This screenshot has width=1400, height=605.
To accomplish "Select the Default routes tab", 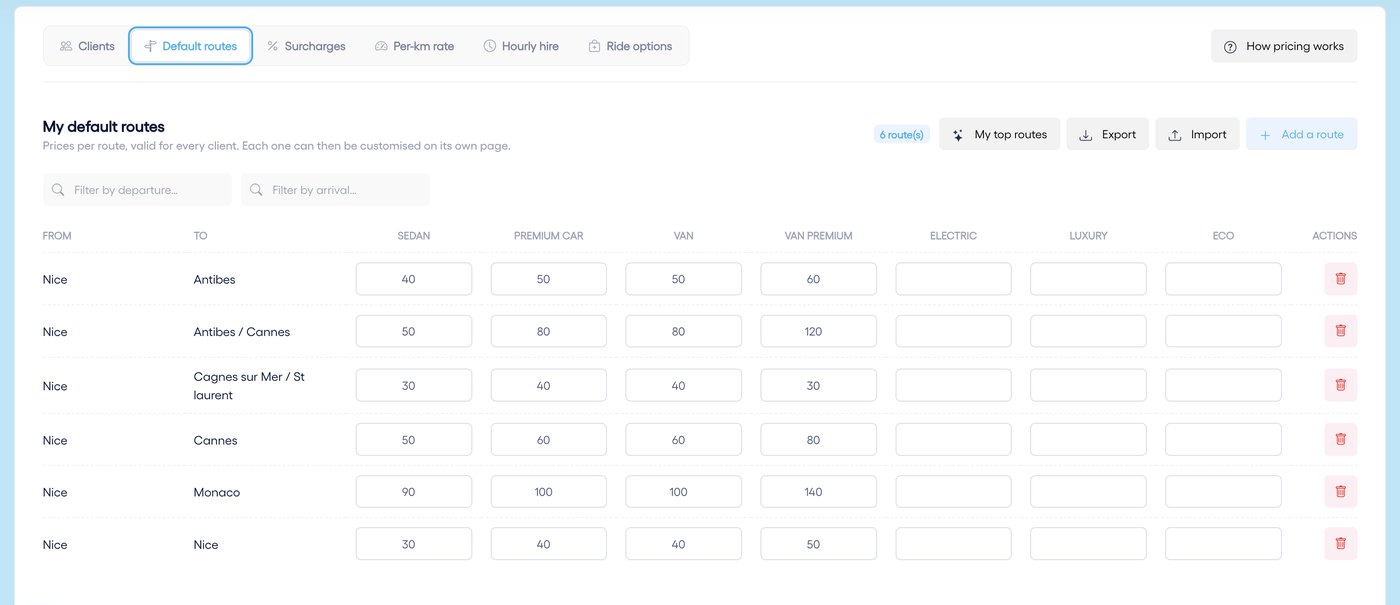I will [190, 46].
